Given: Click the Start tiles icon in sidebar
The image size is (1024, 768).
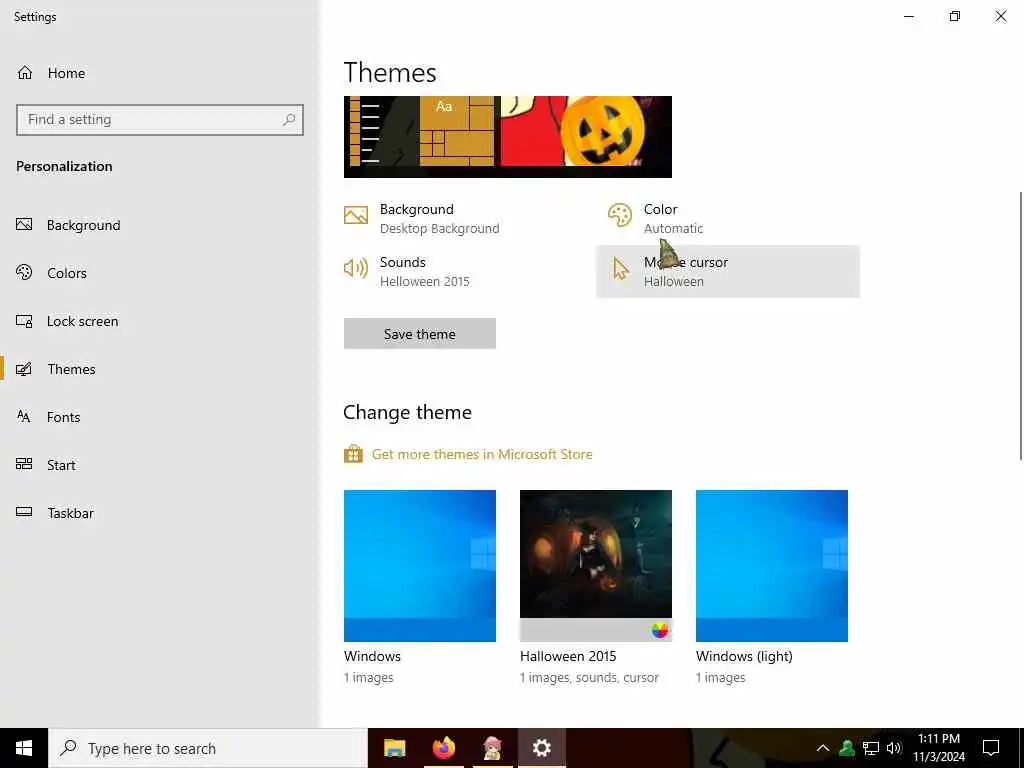Looking at the screenshot, I should (24, 464).
